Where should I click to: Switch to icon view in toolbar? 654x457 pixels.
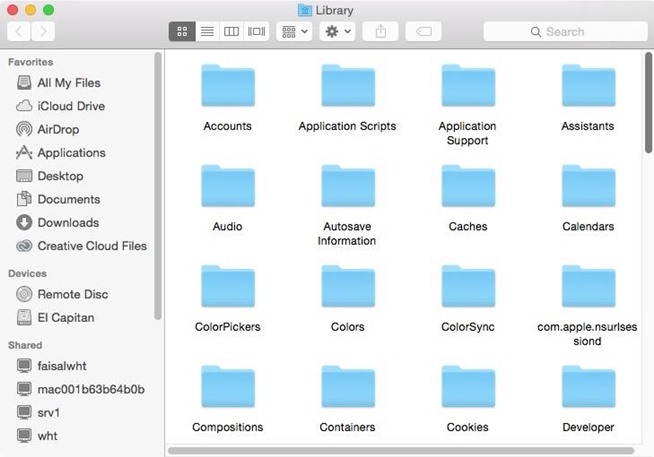click(x=183, y=32)
